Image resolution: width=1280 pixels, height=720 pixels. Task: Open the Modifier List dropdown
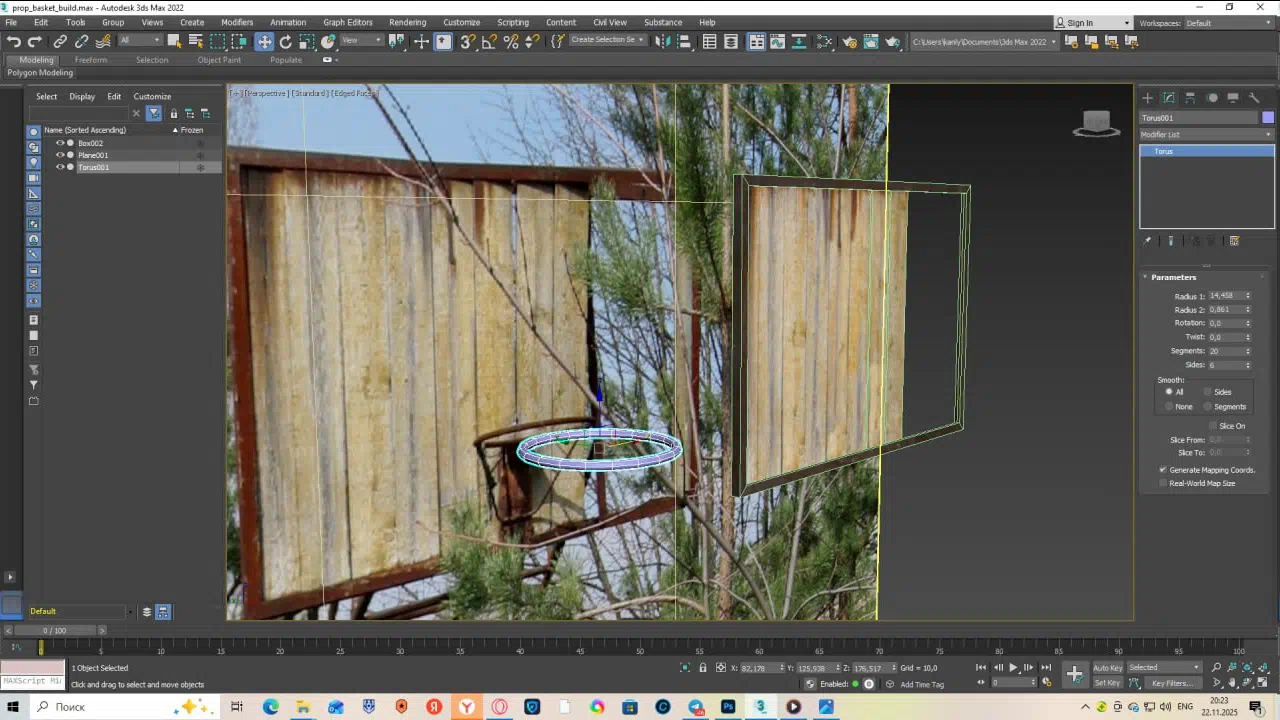point(1207,134)
